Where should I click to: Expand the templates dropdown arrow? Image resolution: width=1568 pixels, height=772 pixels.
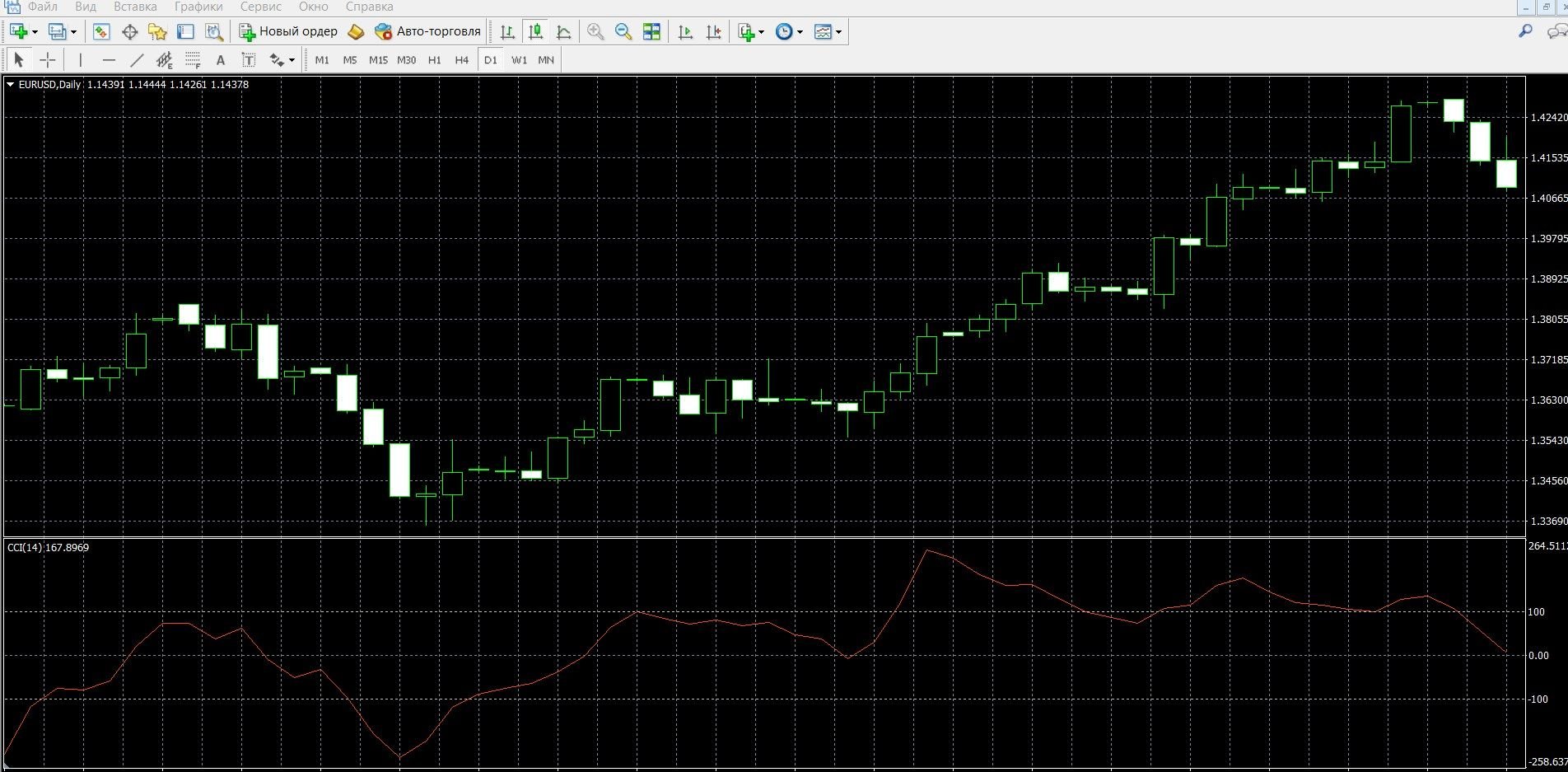pos(838,32)
